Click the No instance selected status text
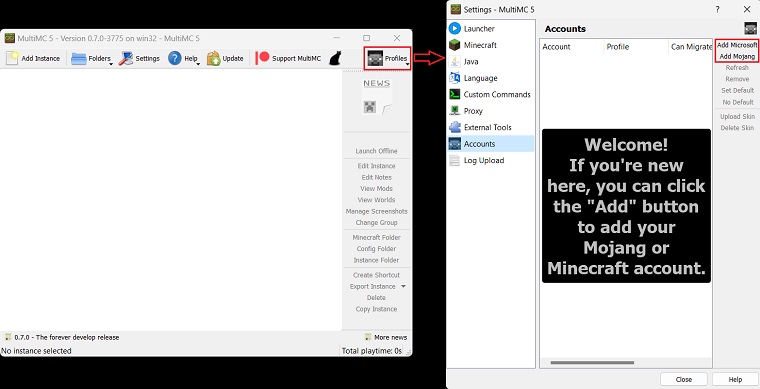 [x=36, y=351]
